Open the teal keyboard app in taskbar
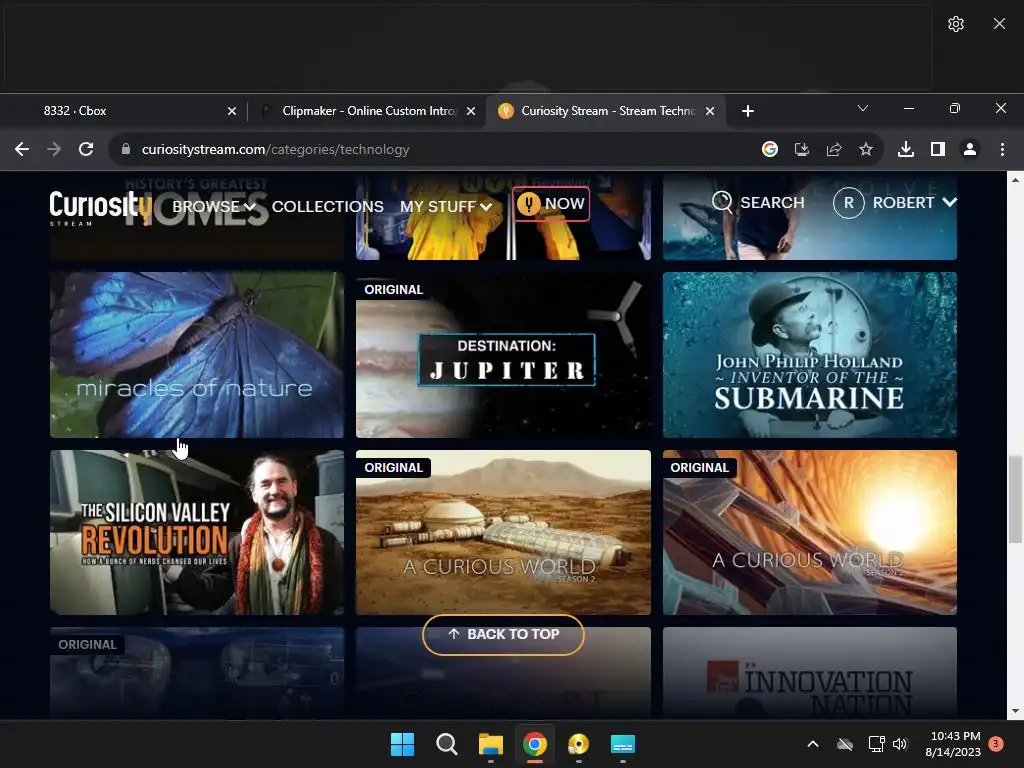The height and width of the screenshot is (768, 1024). [x=622, y=744]
